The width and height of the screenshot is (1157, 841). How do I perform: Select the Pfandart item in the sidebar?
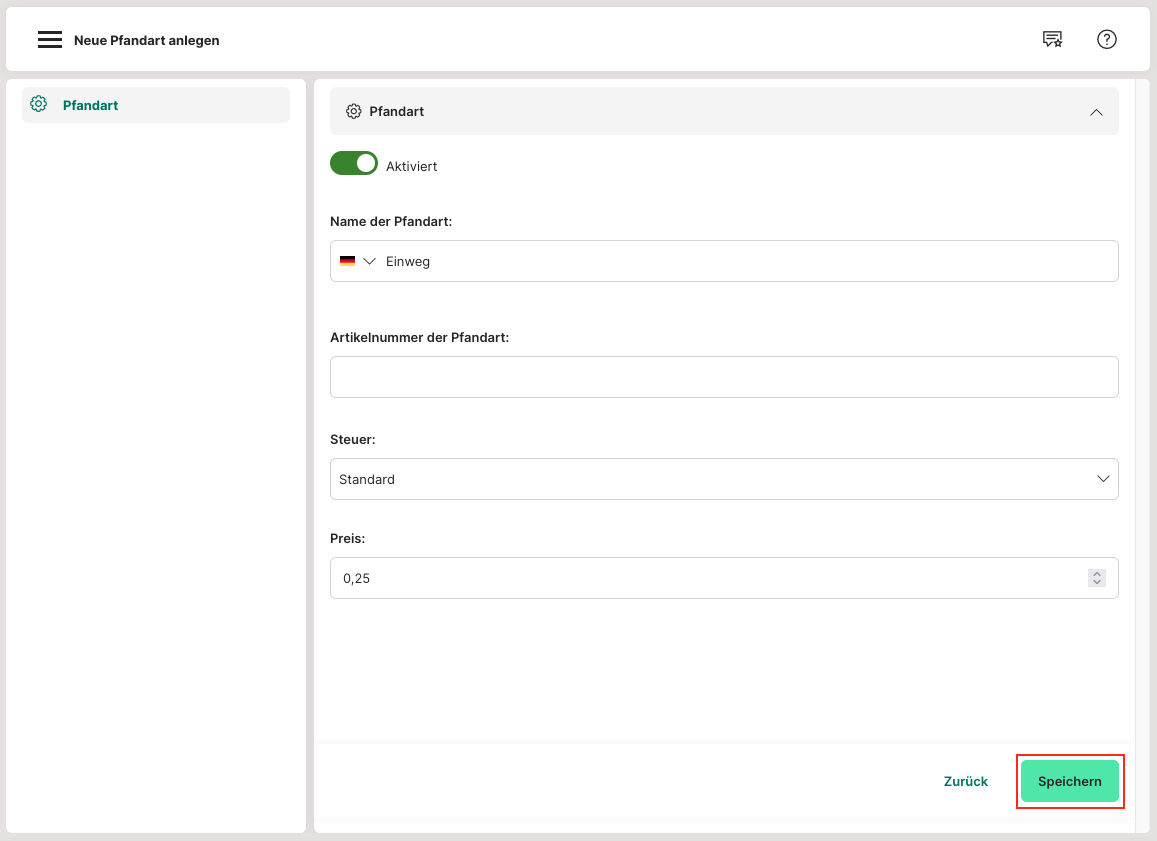[90, 105]
